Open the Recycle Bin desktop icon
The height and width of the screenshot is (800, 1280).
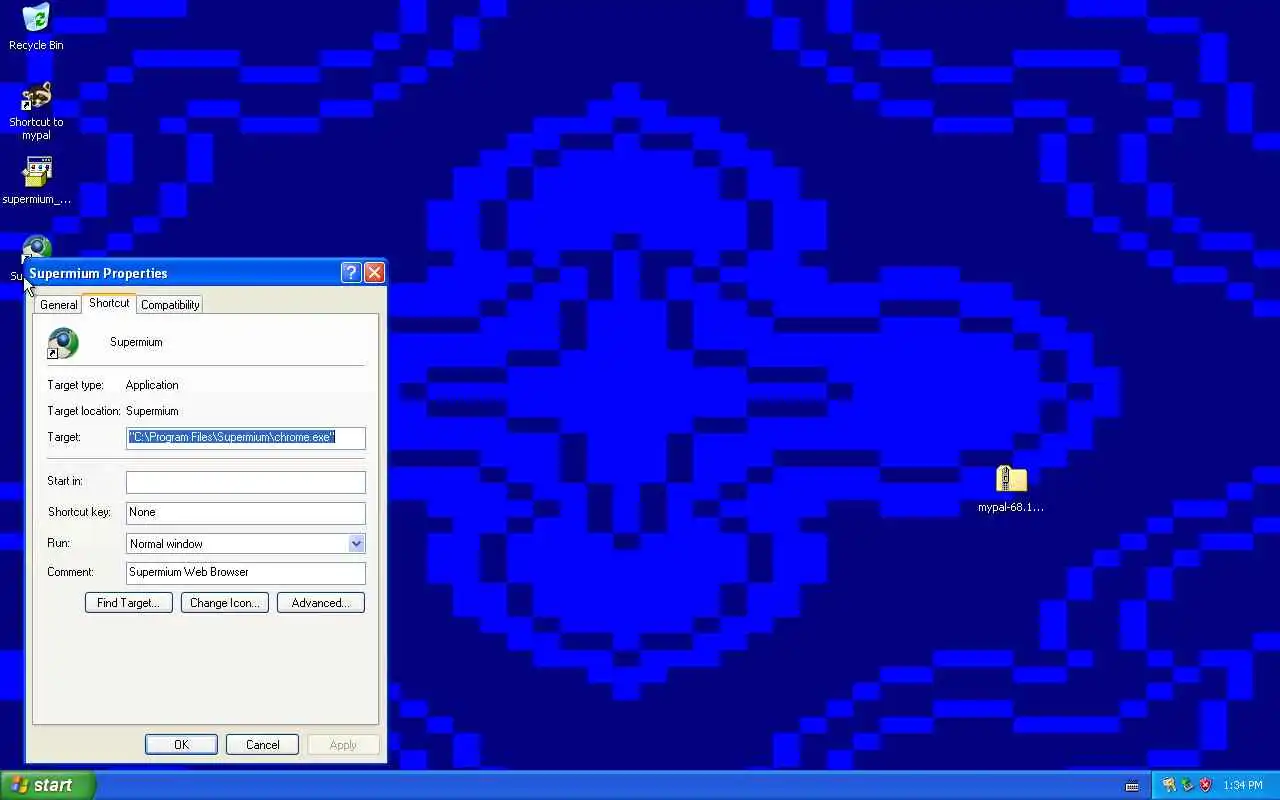pyautogui.click(x=36, y=26)
